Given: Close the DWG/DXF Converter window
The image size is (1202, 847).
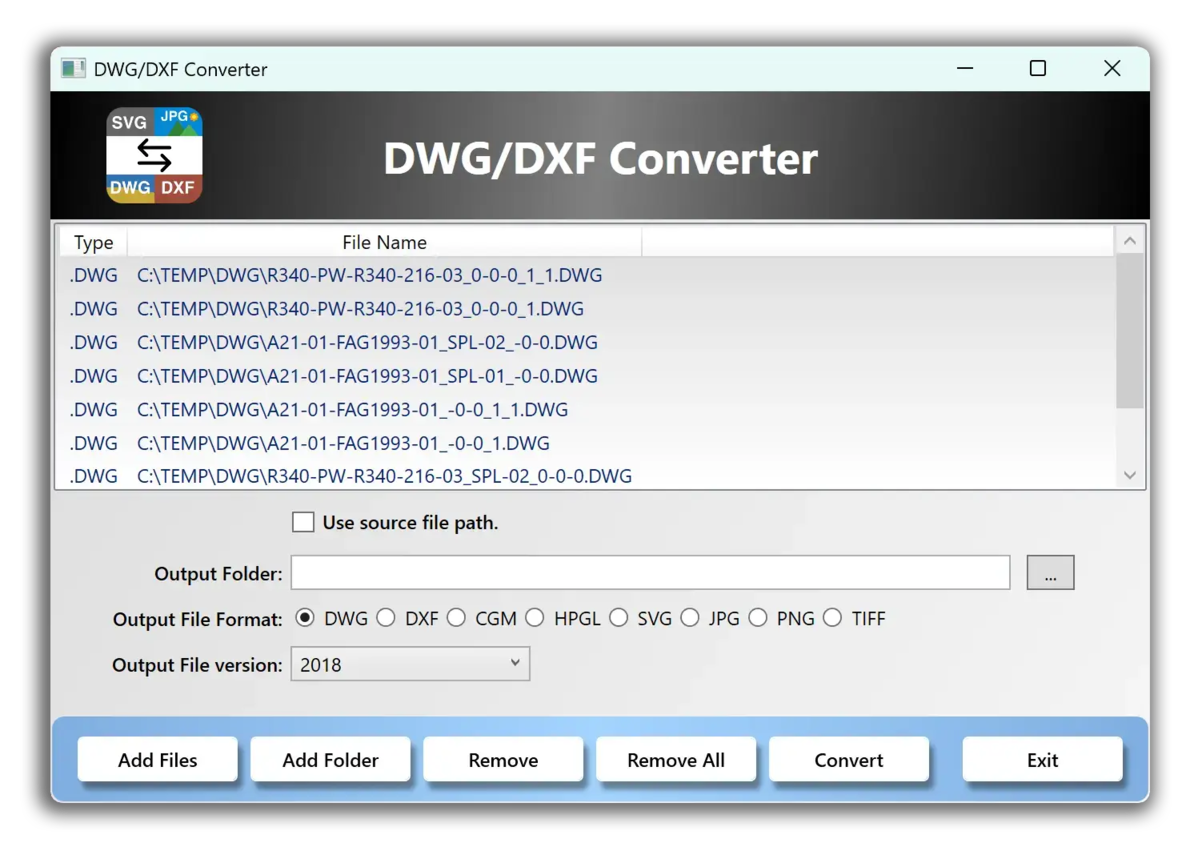Looking at the screenshot, I should coord(1112,68).
